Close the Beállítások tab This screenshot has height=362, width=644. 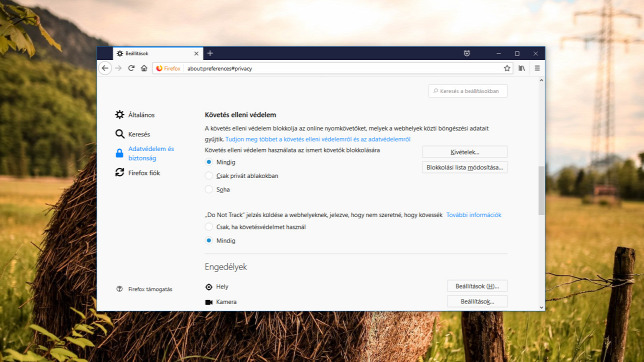click(x=196, y=53)
